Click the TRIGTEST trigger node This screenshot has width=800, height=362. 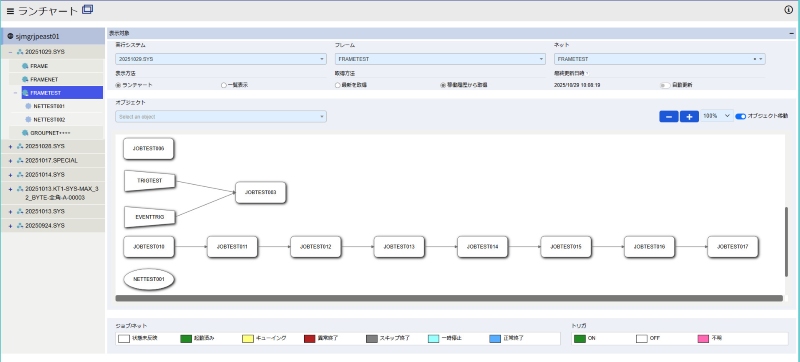[x=150, y=181]
